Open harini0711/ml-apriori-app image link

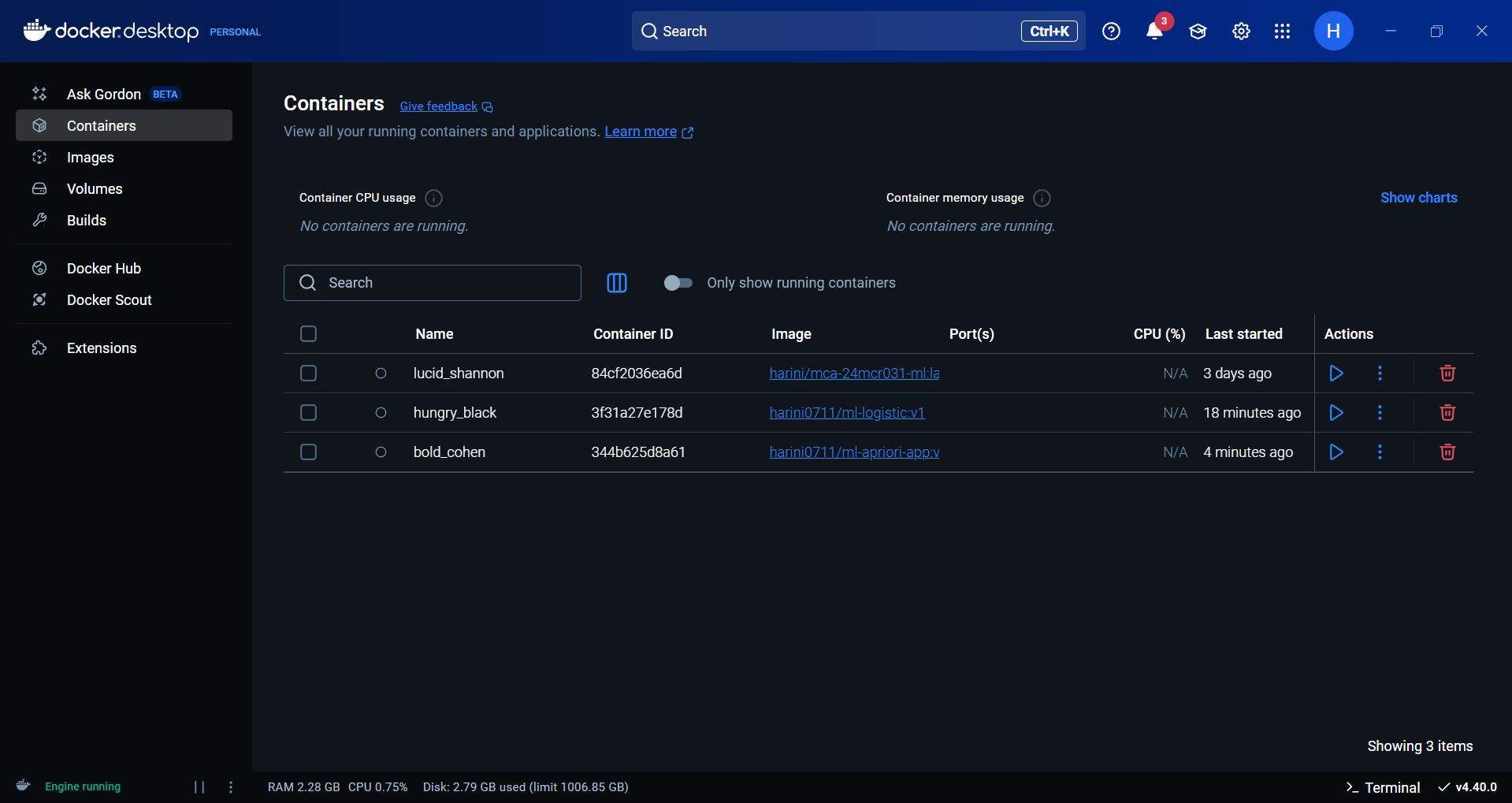point(854,452)
